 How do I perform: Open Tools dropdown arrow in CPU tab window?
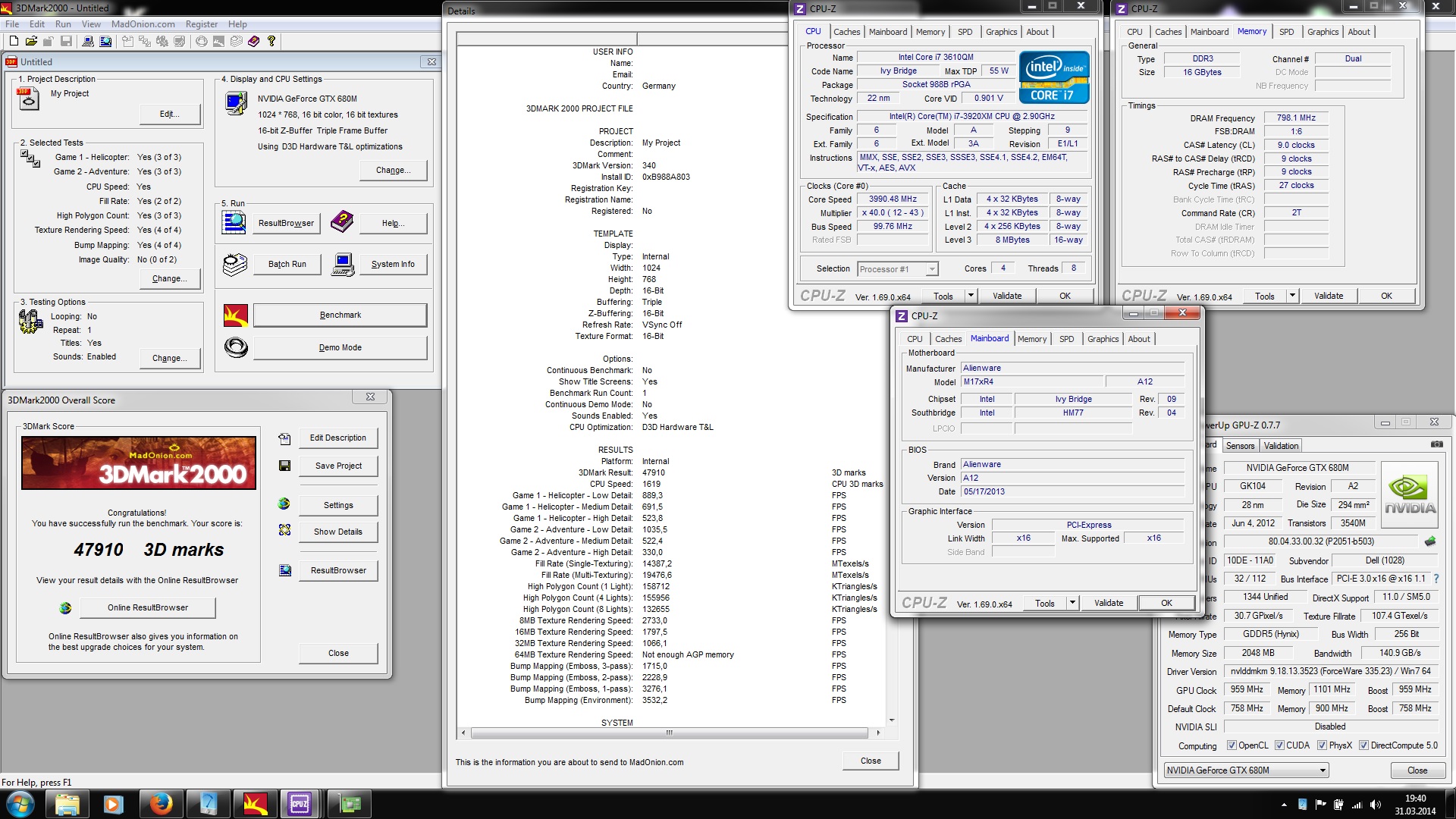971,296
